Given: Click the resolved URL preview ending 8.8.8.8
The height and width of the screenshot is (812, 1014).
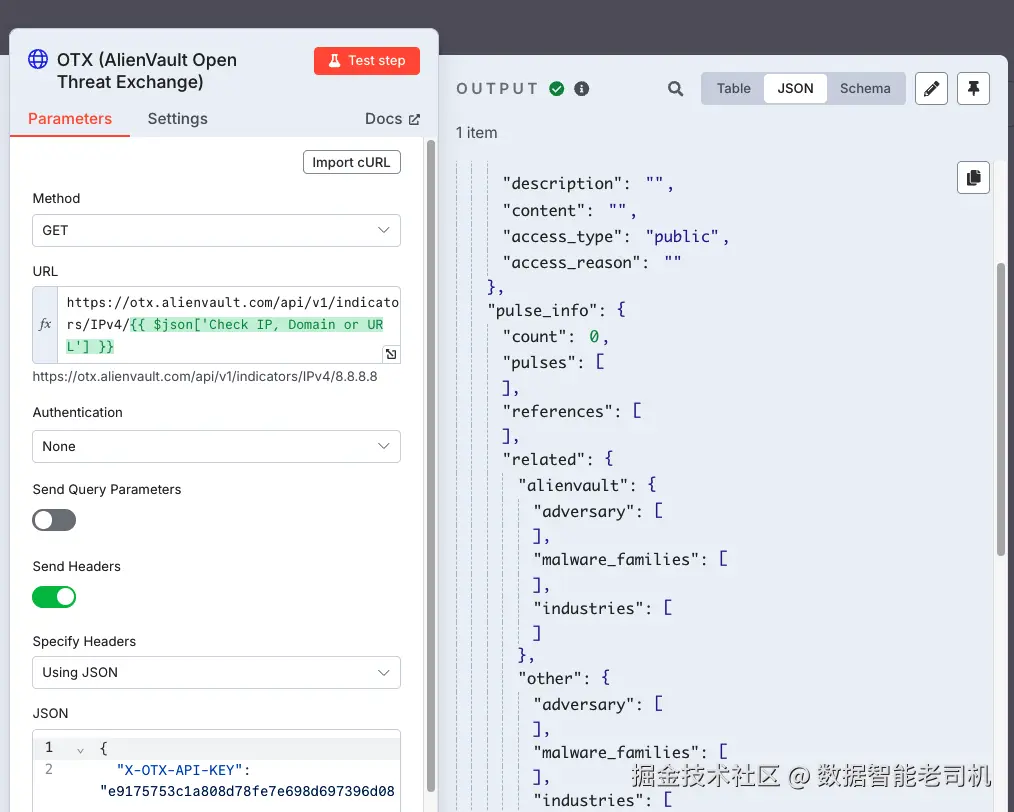Looking at the screenshot, I should coord(205,376).
